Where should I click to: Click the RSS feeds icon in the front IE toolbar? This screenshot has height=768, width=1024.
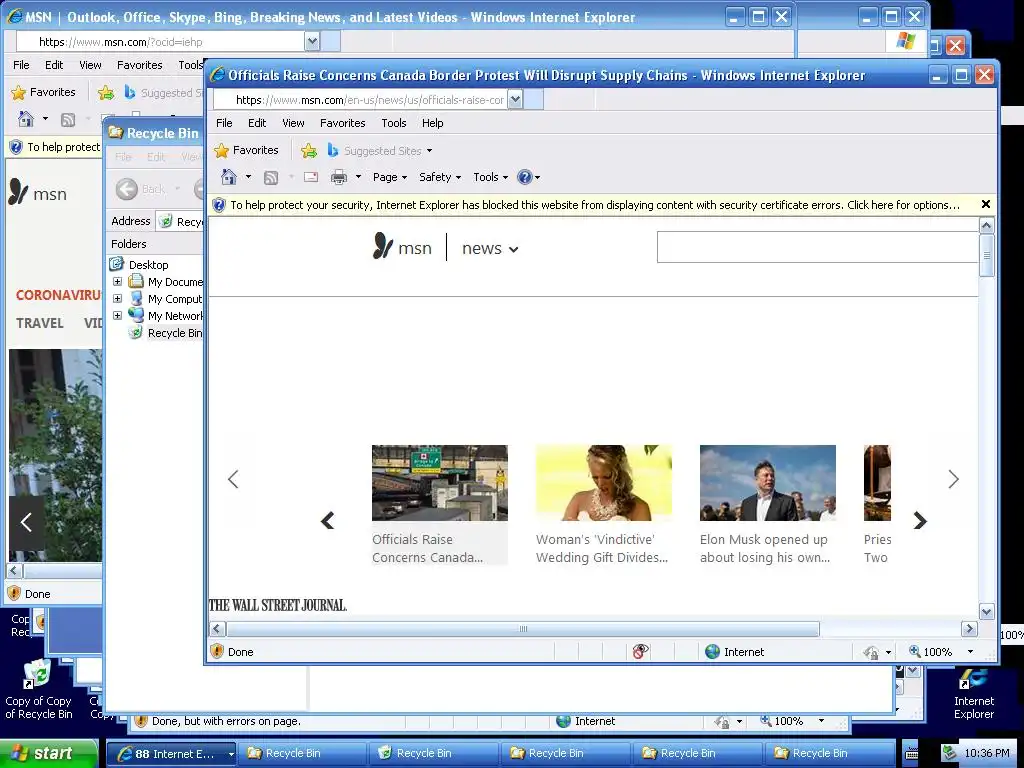tap(271, 177)
